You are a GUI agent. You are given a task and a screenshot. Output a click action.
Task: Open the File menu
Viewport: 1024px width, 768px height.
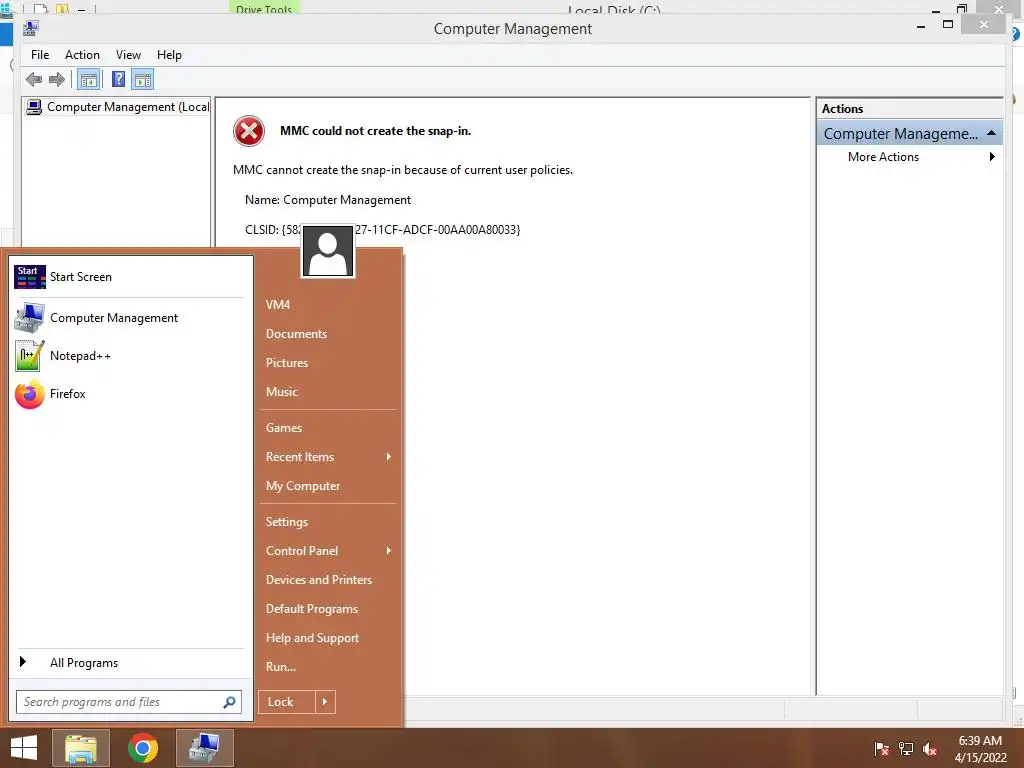tap(40, 55)
